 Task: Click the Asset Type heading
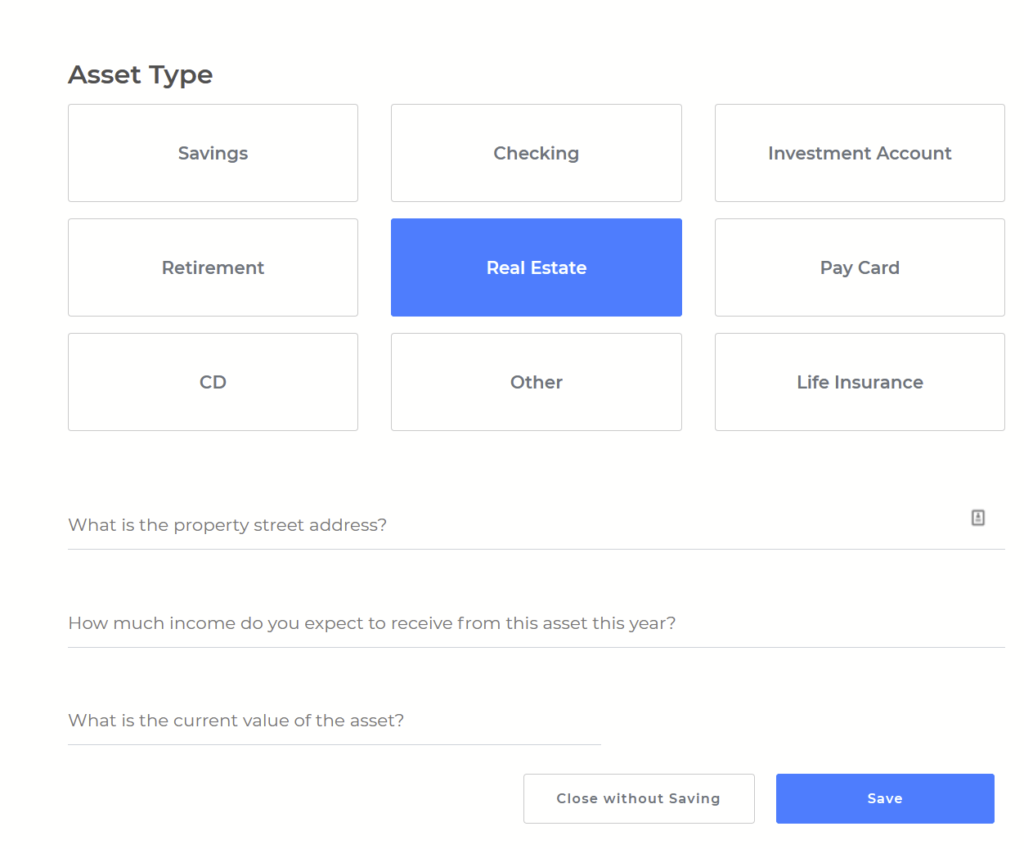140,75
